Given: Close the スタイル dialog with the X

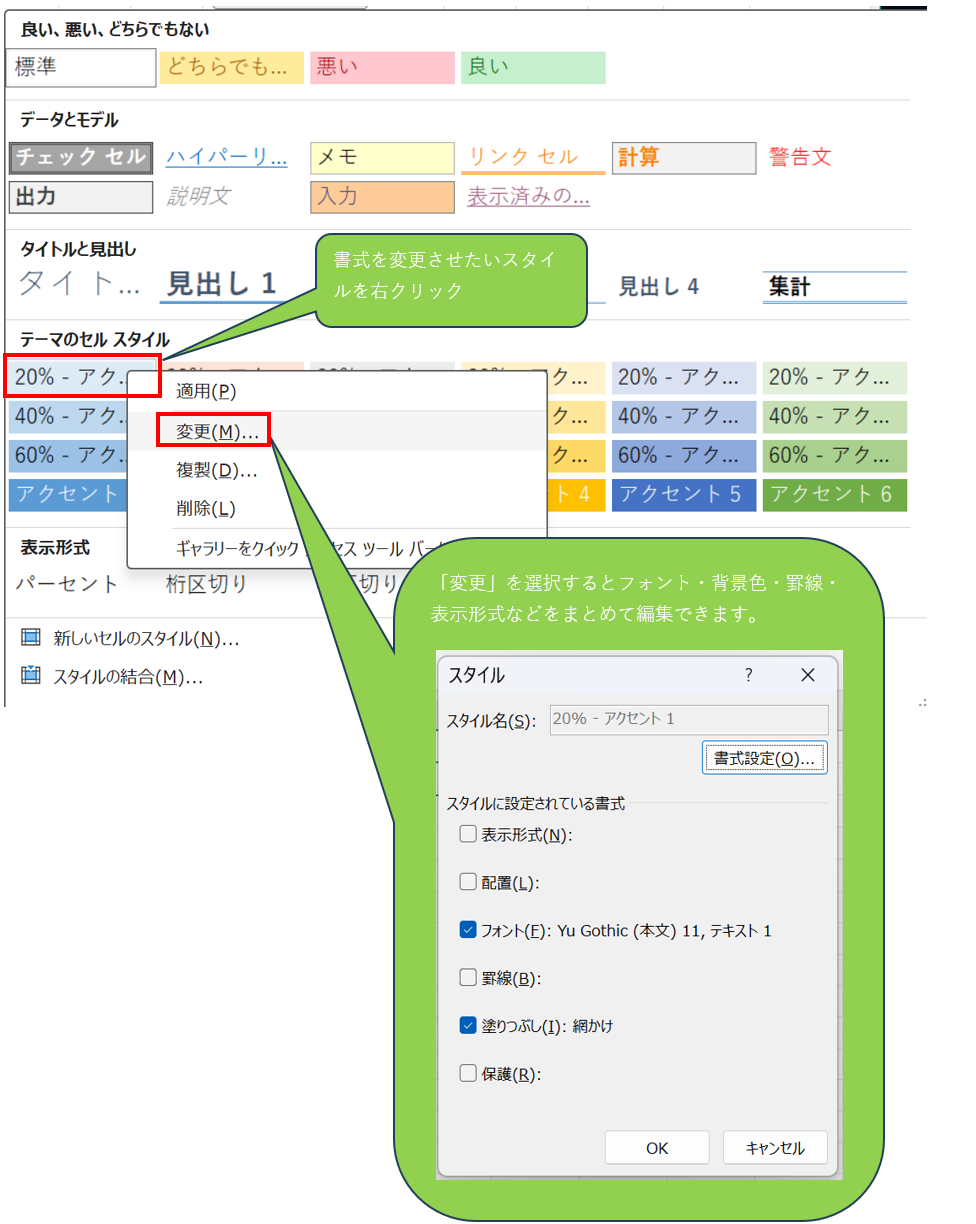Looking at the screenshot, I should (808, 675).
